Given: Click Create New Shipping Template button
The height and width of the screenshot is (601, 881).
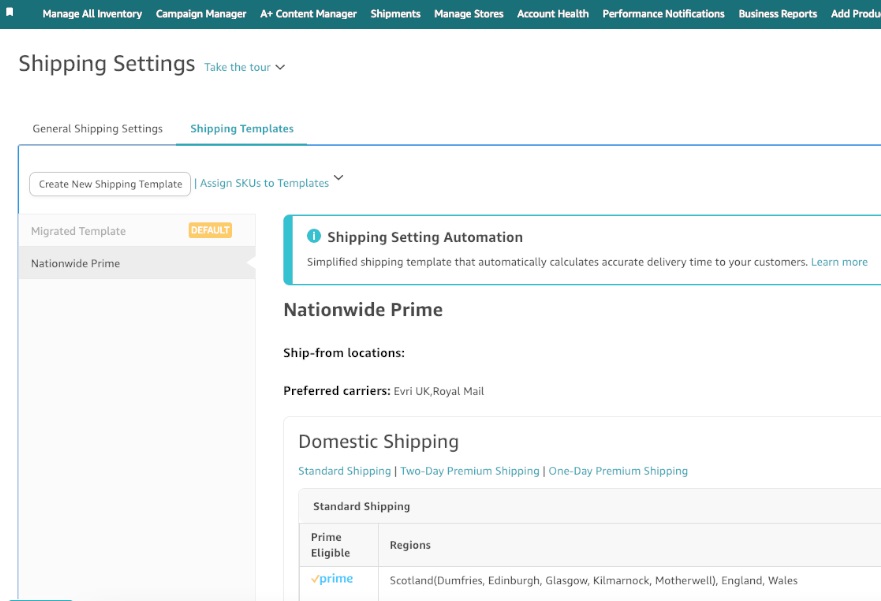Looking at the screenshot, I should coord(110,184).
